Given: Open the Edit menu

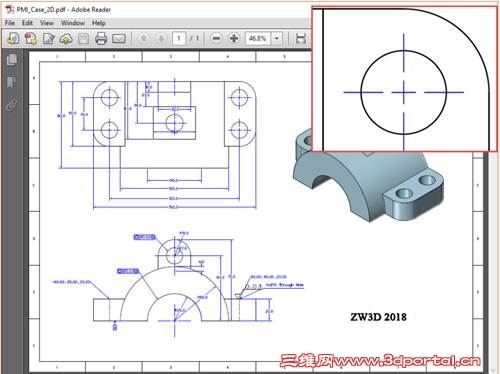Looking at the screenshot, I should pyautogui.click(x=27, y=23).
